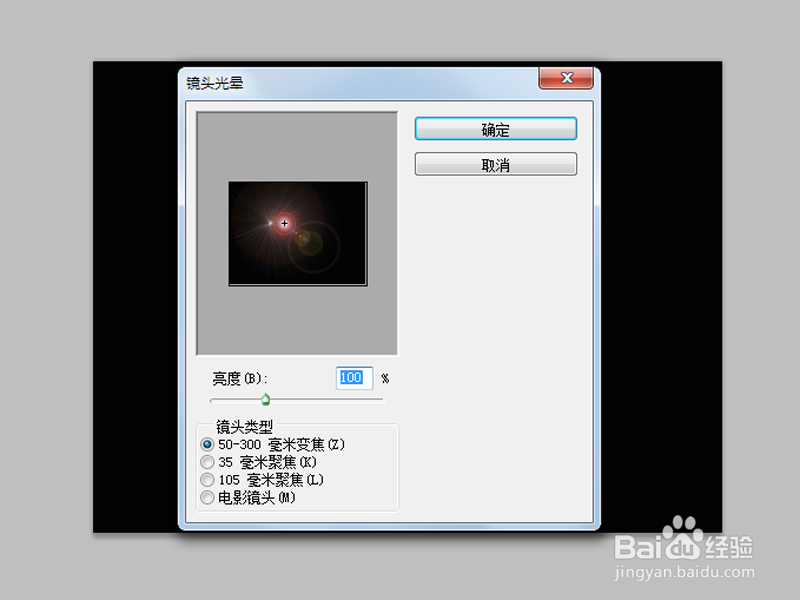The image size is (800, 600).
Task: Click the 镜头光晕 dialog title
Action: point(214,83)
